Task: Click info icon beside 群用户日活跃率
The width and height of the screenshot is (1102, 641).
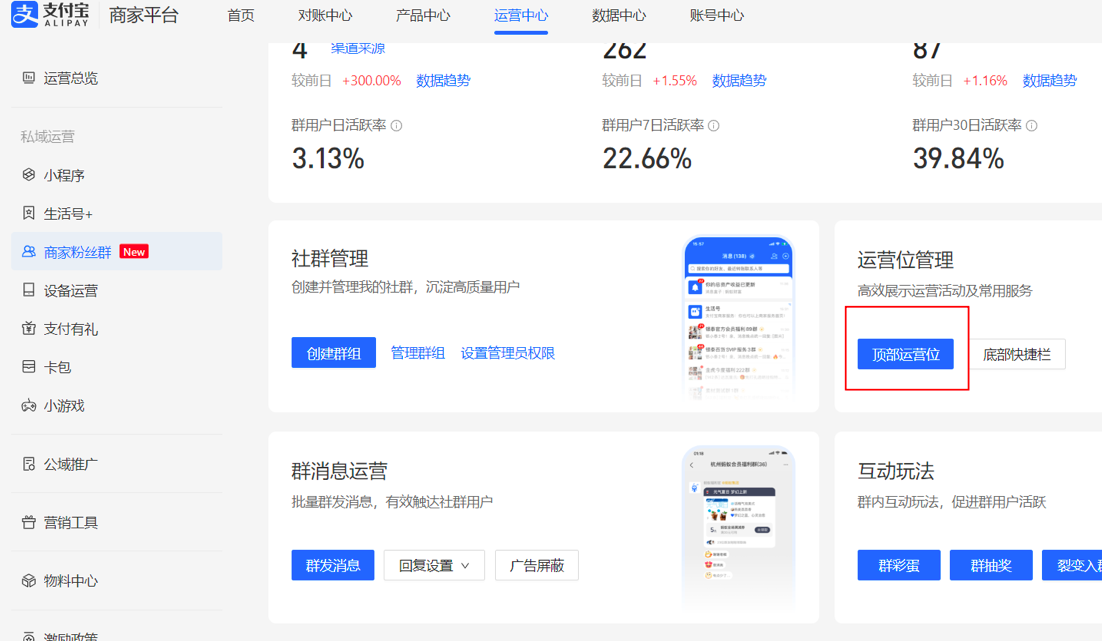Action: click(397, 126)
